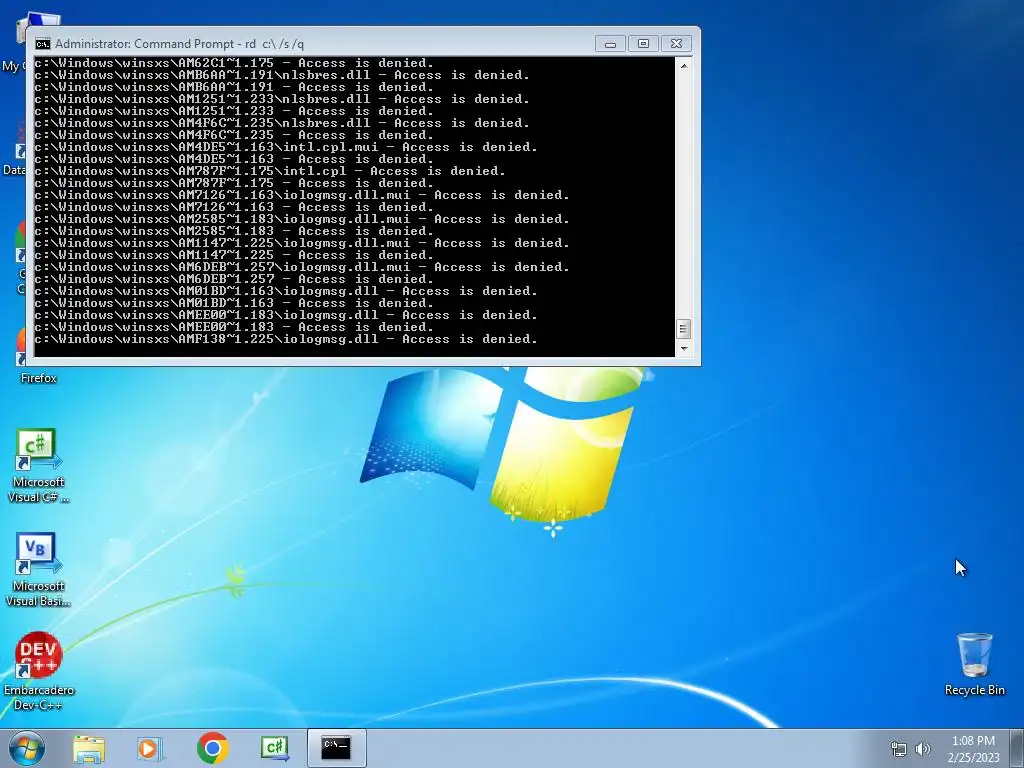Select the Embarcadero Dev-C++ desktop shortcut

pyautogui.click(x=39, y=671)
